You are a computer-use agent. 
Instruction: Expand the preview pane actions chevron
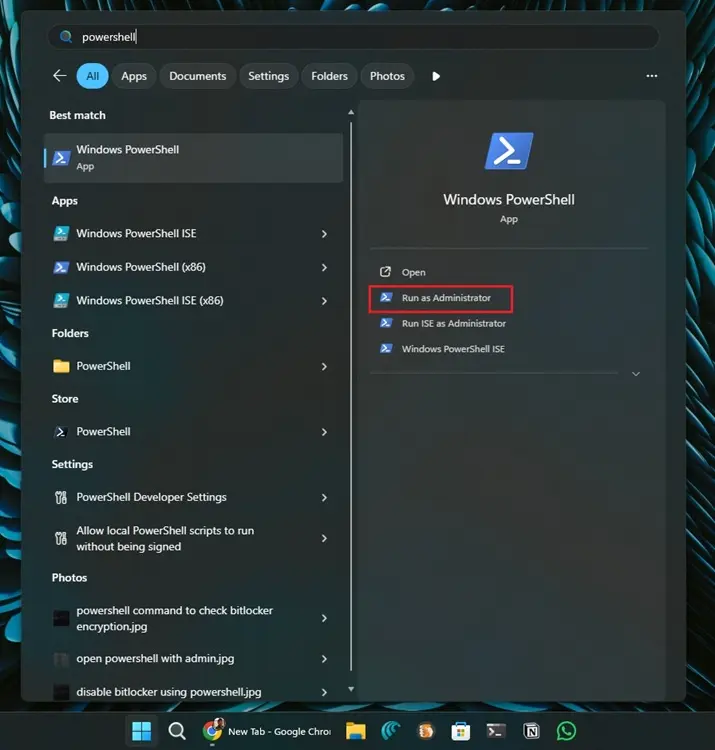(x=636, y=374)
